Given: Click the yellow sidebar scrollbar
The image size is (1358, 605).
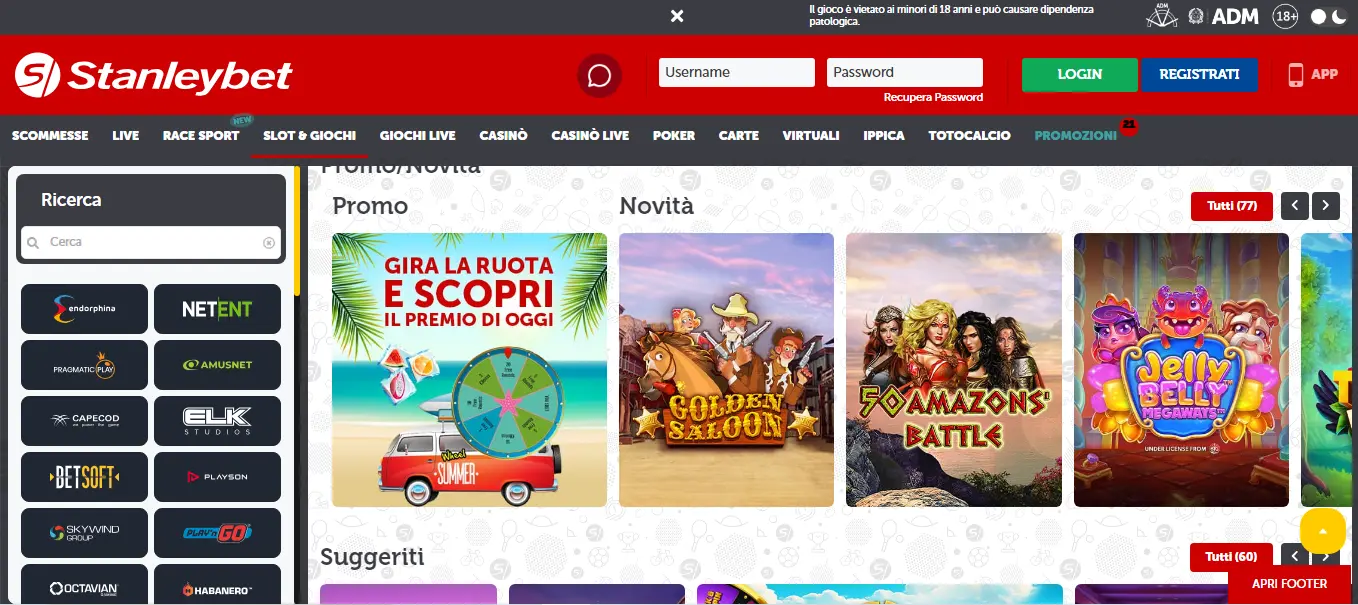Looking at the screenshot, I should 297,230.
